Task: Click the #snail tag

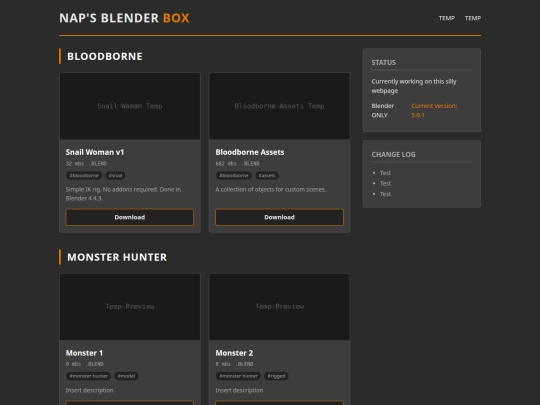Action: [115, 176]
